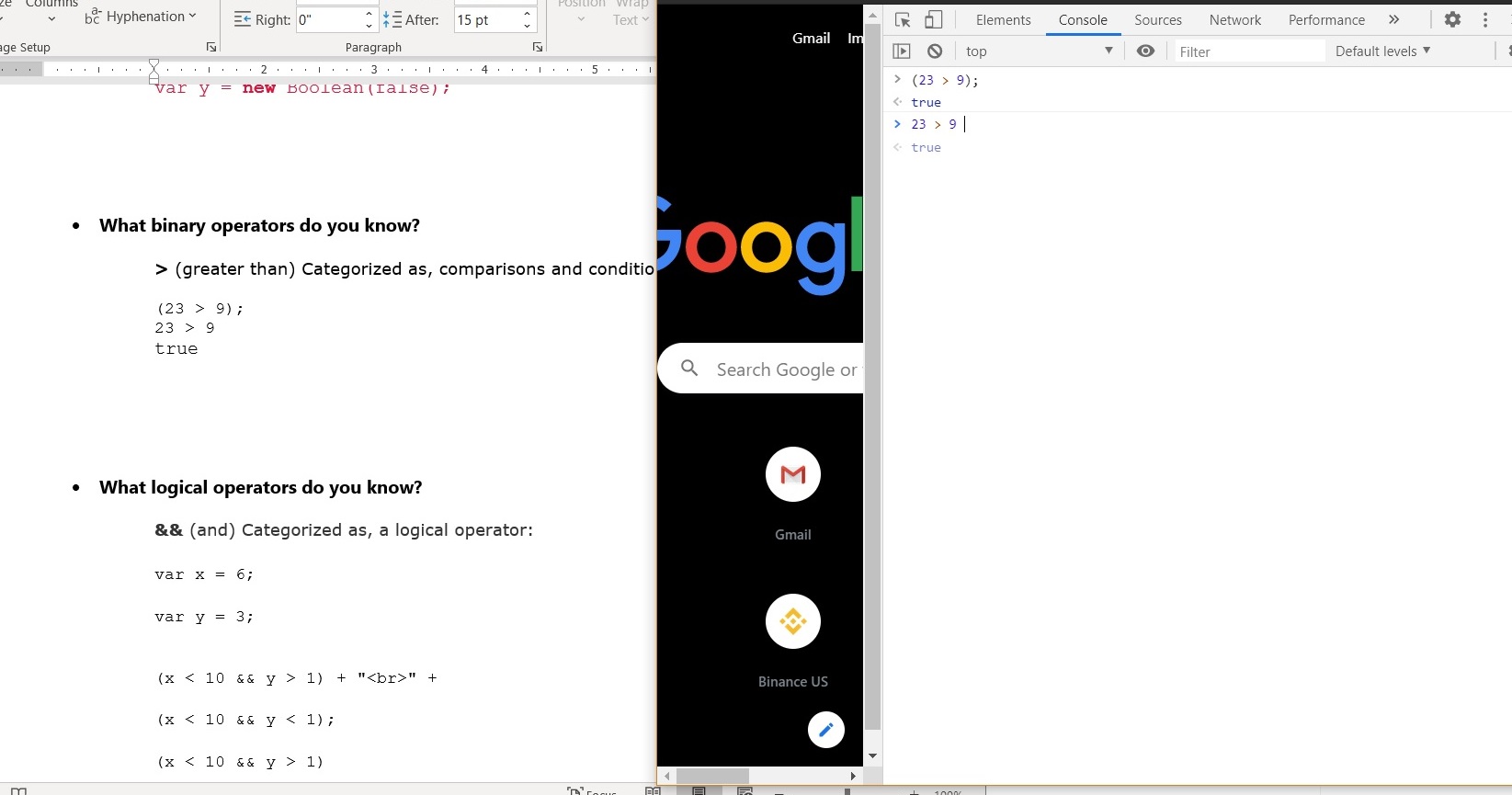The height and width of the screenshot is (795, 1512).
Task: Click the 'var y = 3;' line
Action: coord(204,617)
